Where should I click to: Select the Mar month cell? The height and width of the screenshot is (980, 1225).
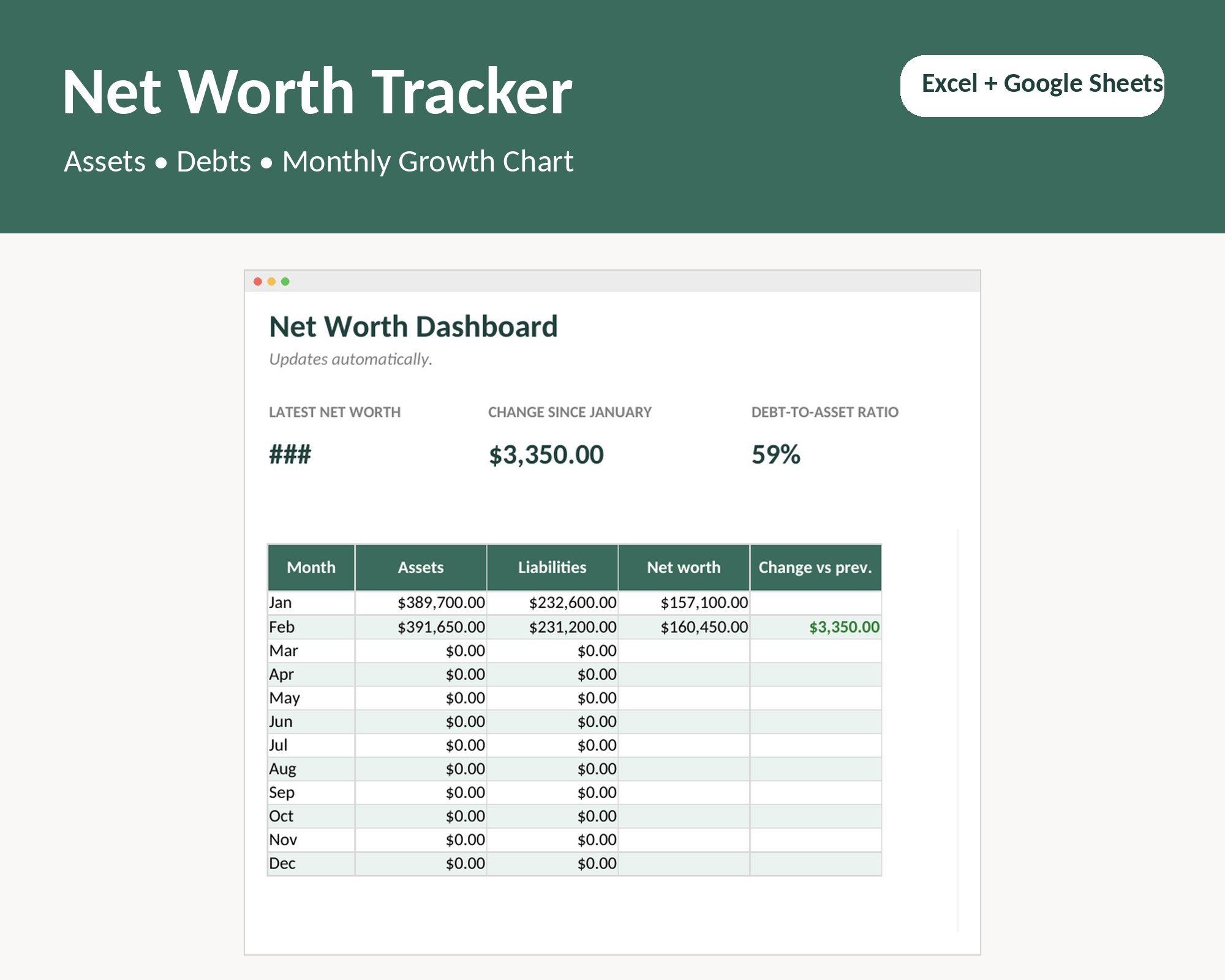point(311,650)
